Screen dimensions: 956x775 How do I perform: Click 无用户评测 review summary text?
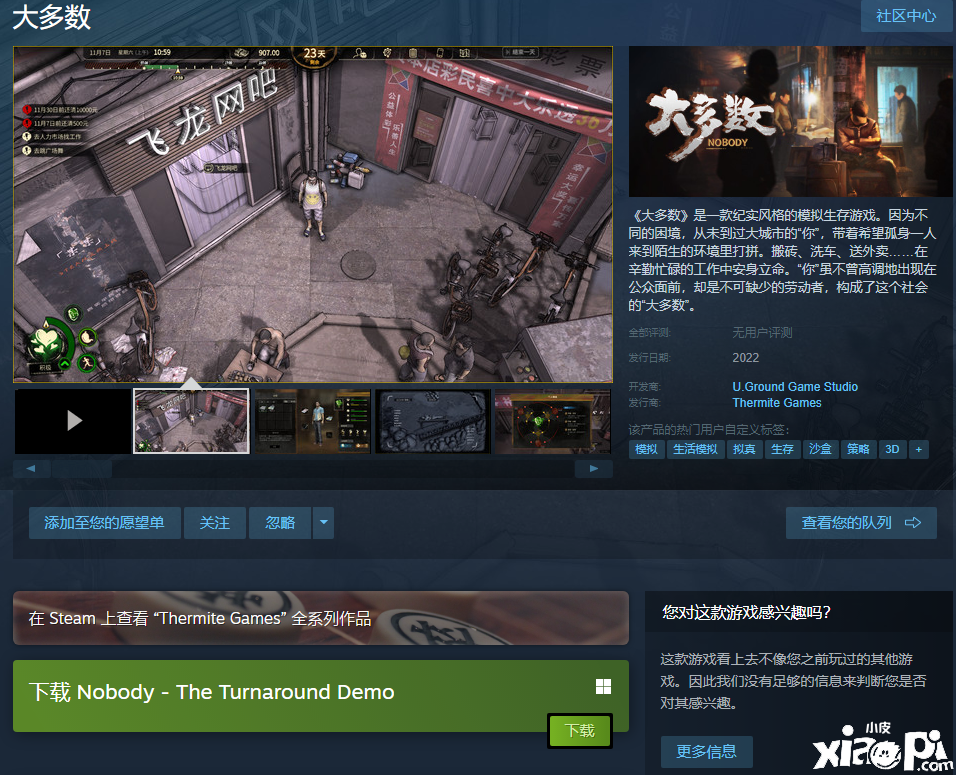pos(762,332)
